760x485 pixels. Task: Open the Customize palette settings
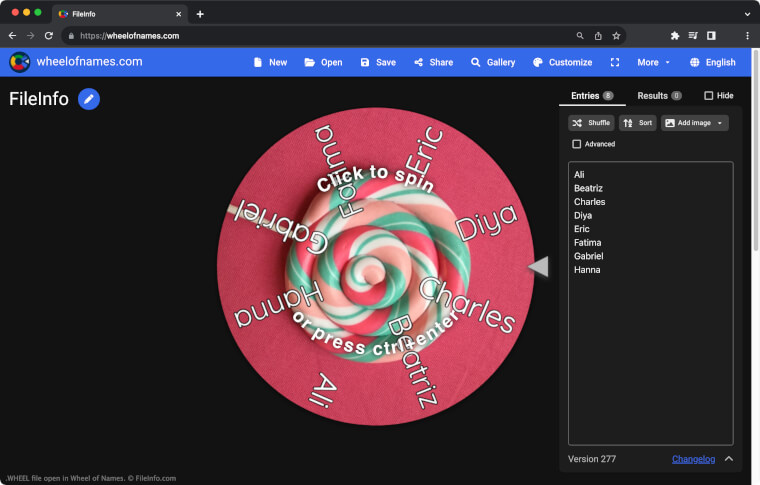point(562,62)
